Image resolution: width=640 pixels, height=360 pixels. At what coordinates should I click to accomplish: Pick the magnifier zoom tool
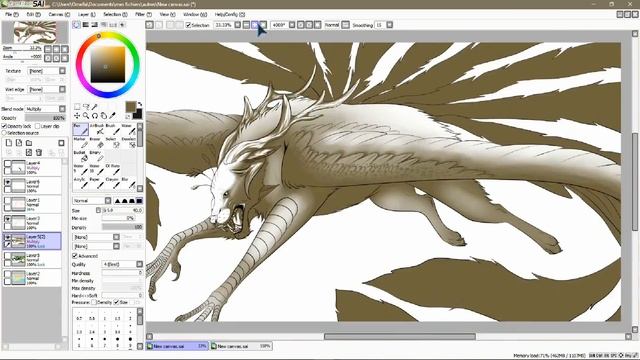pyautogui.click(x=86, y=116)
